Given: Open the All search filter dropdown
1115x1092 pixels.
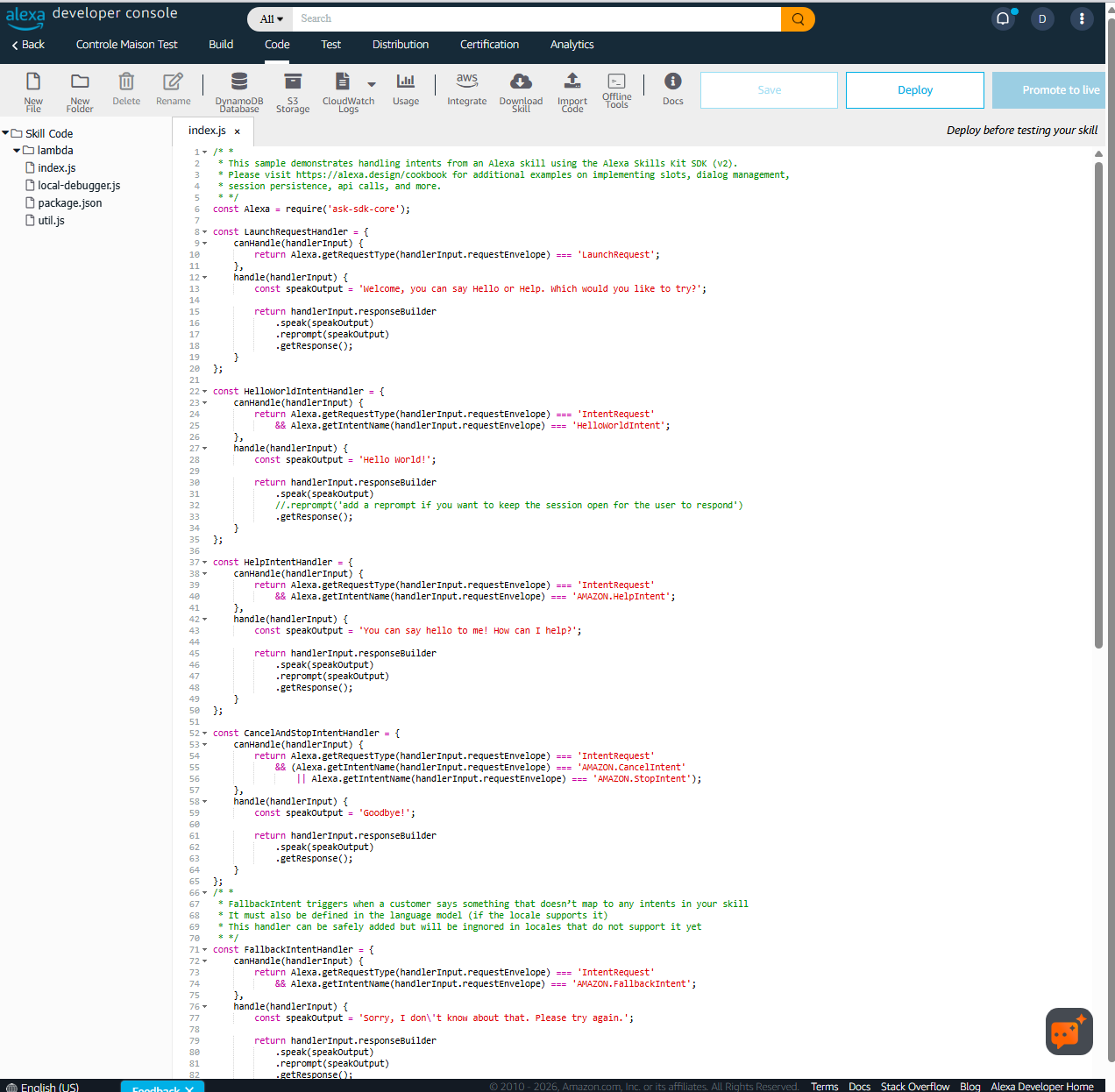Looking at the screenshot, I should 271,18.
